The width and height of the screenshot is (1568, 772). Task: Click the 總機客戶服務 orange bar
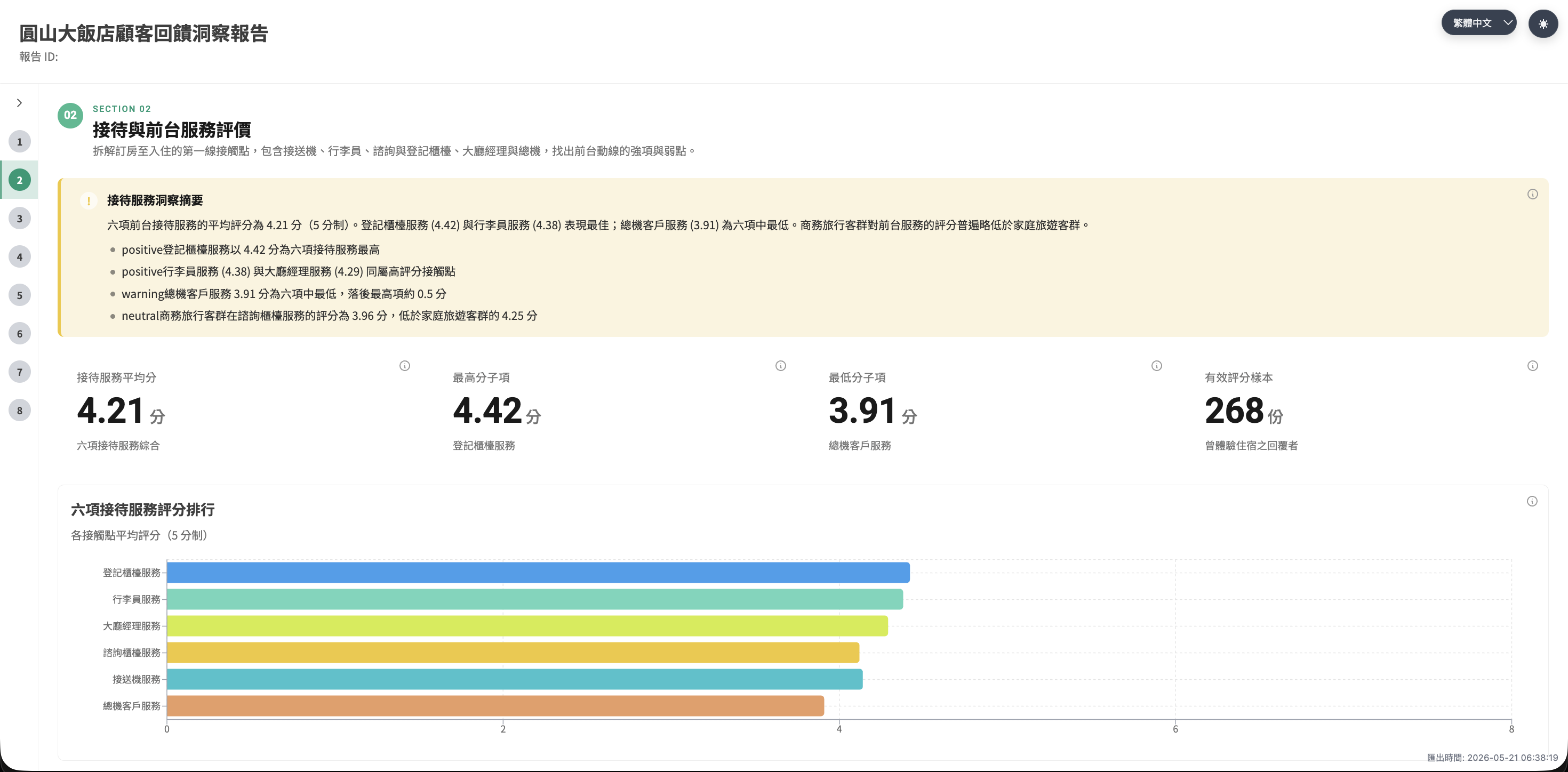(495, 706)
